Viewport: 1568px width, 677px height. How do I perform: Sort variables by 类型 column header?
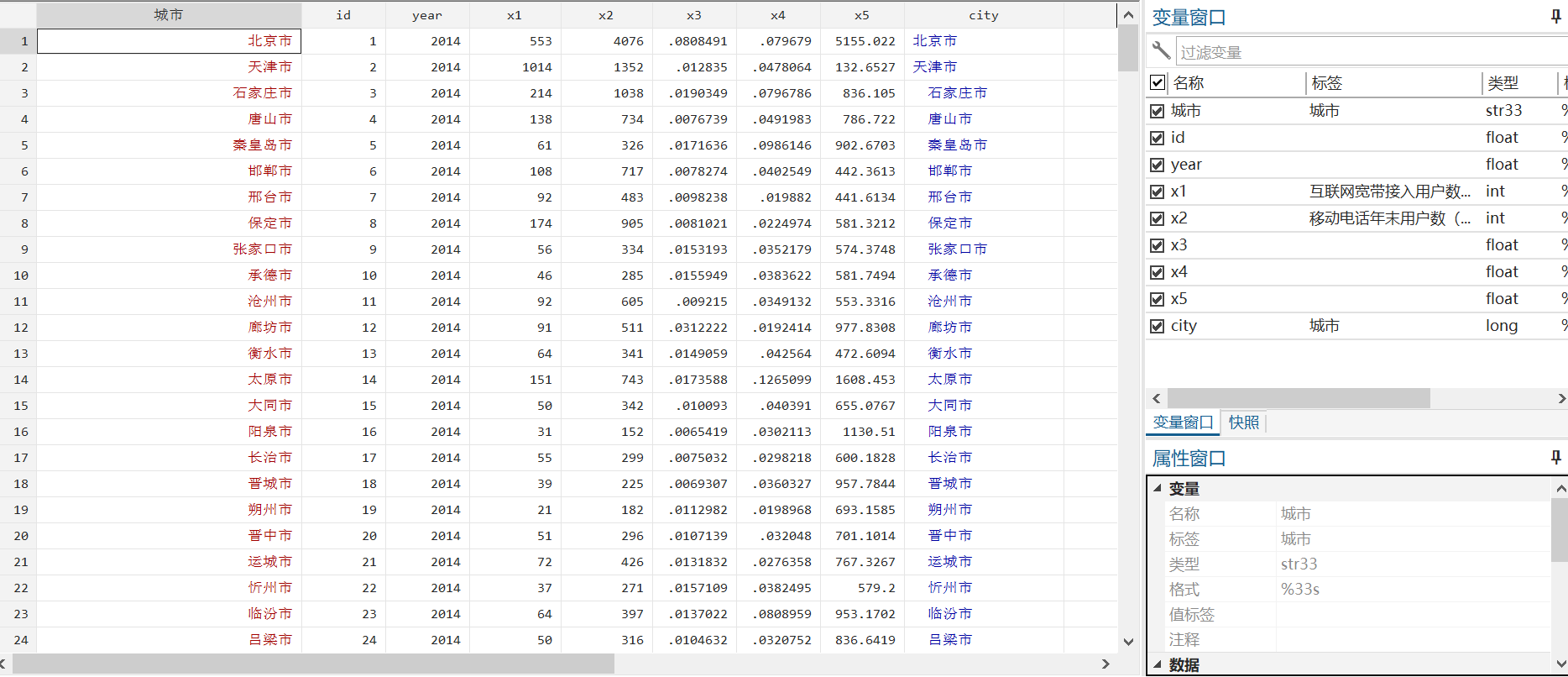1503,82
